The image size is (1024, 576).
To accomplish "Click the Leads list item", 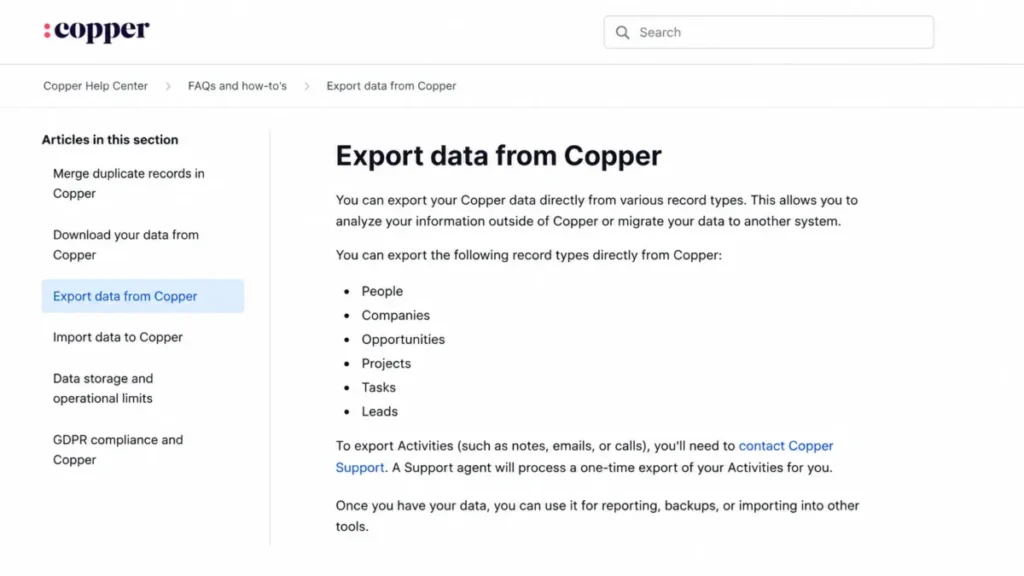I will click(x=379, y=412).
